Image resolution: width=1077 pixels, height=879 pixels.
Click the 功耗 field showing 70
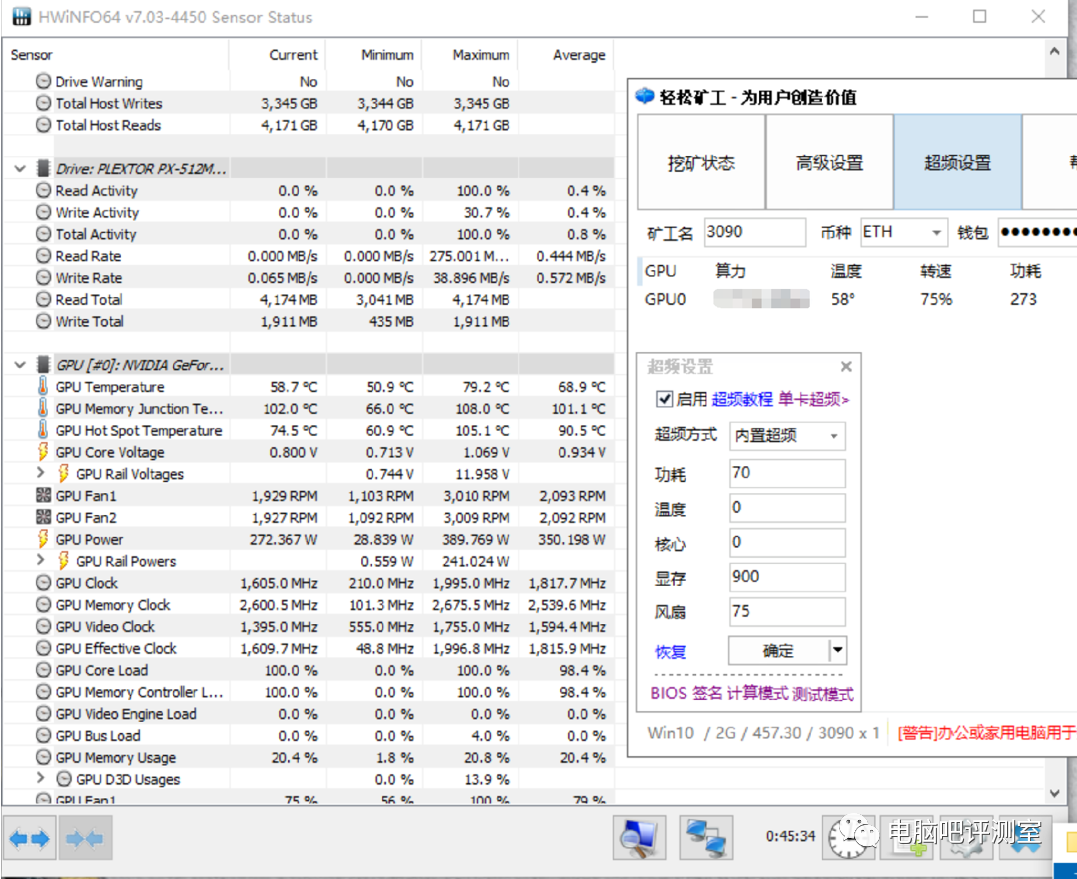[x=787, y=473]
